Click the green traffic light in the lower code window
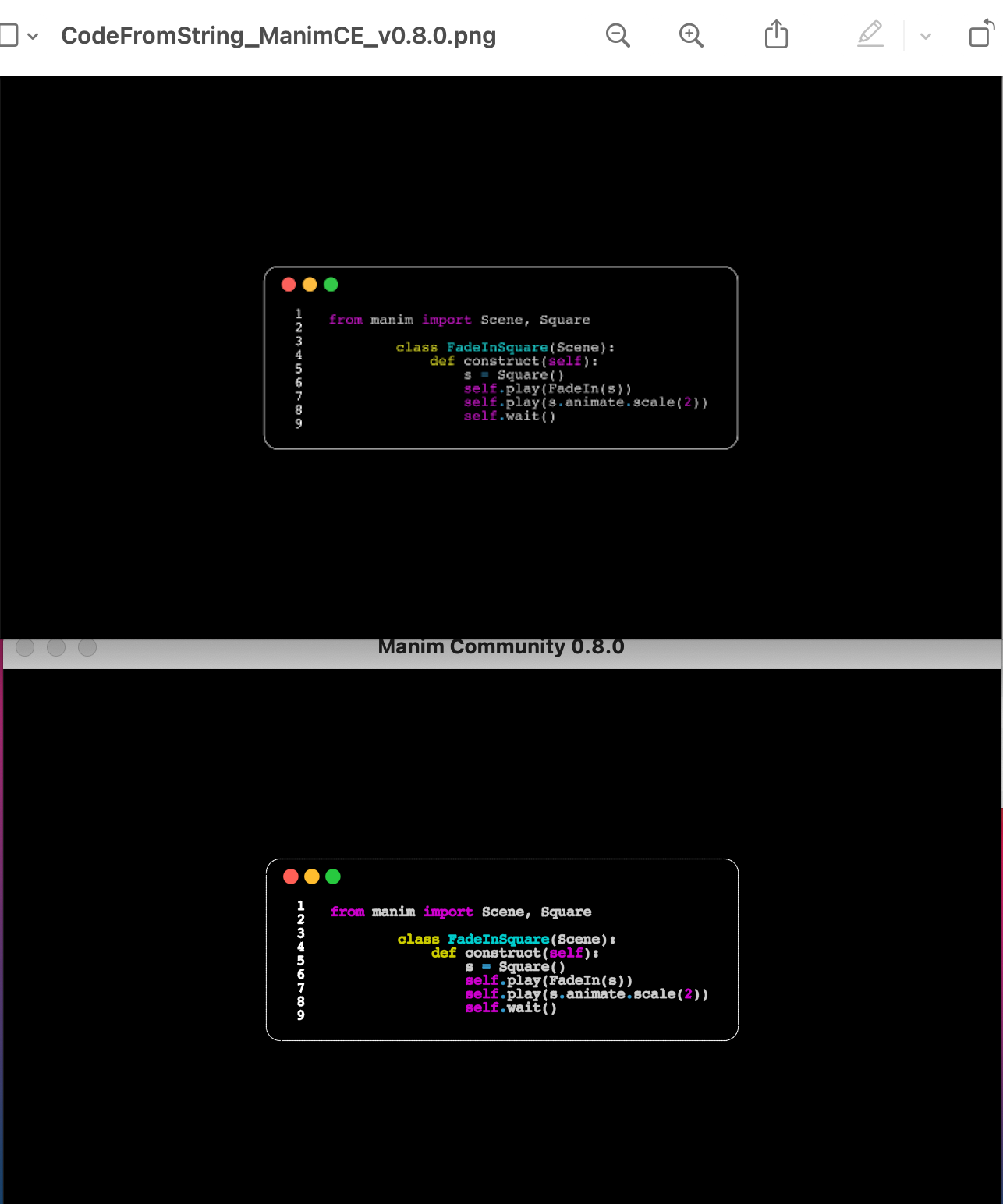Screen dimensions: 1003x1204 click(334, 876)
